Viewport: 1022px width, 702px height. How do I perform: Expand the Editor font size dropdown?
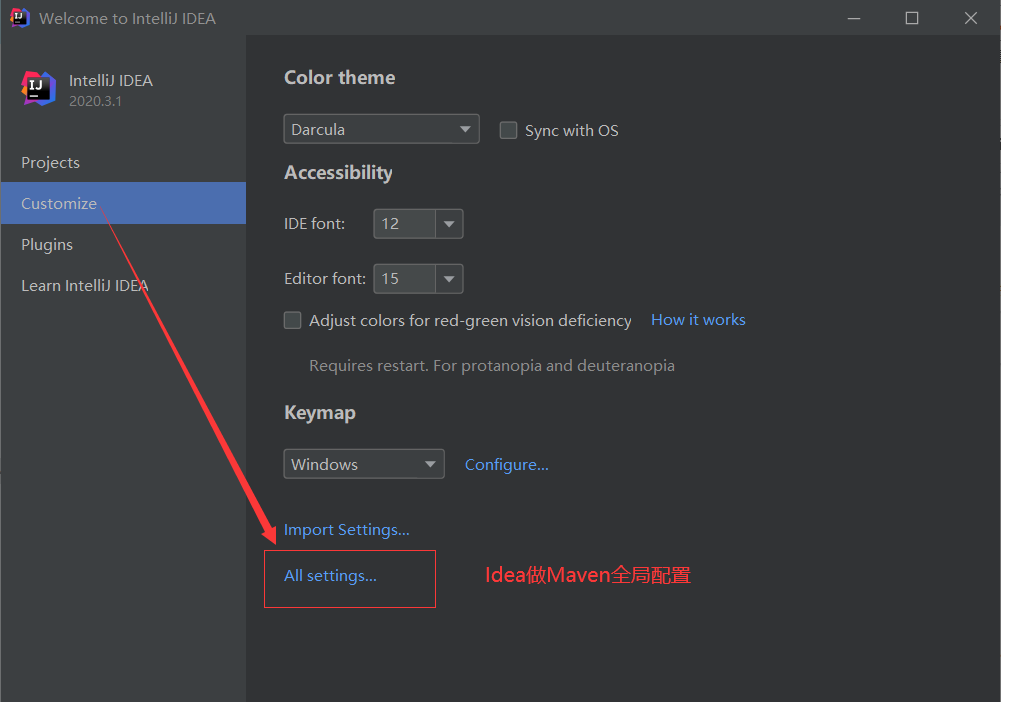point(449,279)
